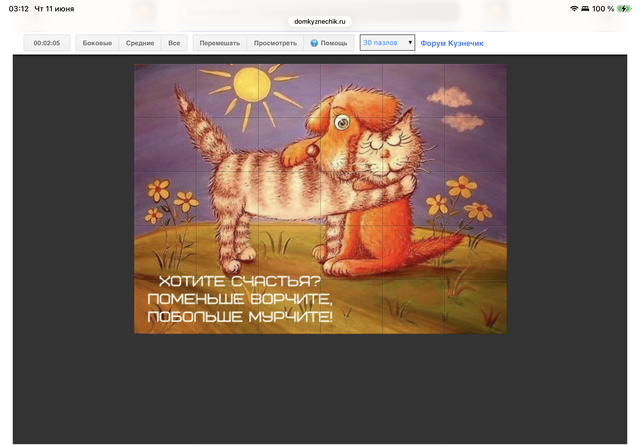Click the blue help globe icon
This screenshot has width=640, height=445.
(x=314, y=43)
